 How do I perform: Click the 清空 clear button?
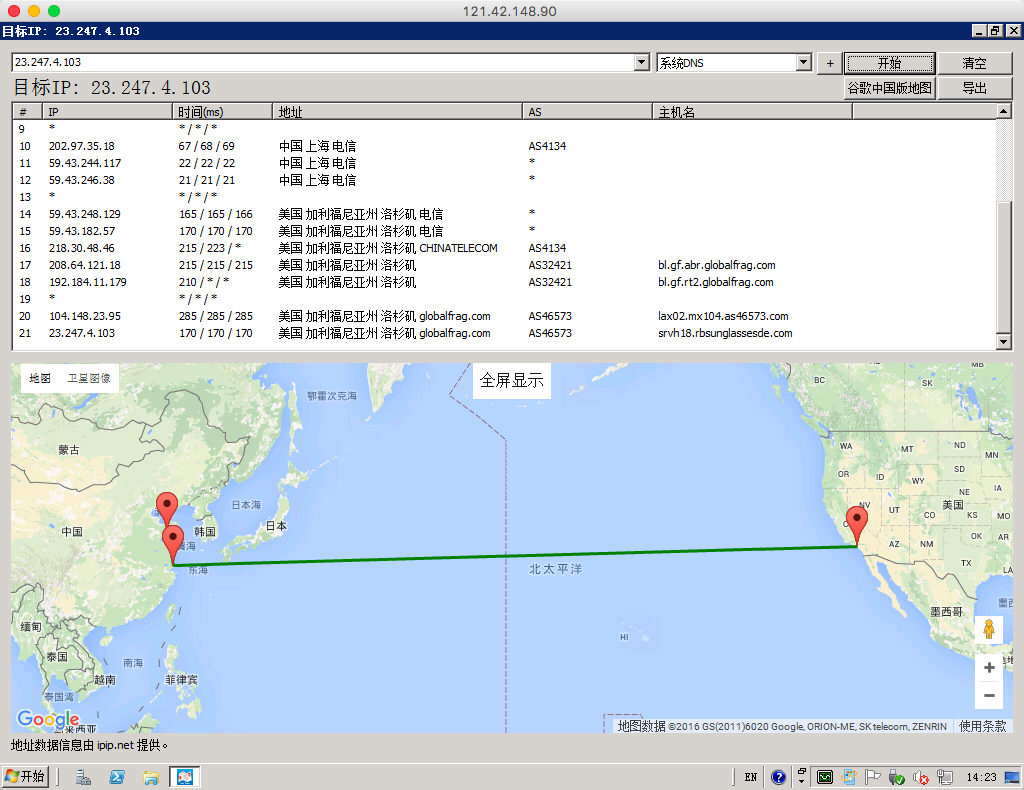974,63
